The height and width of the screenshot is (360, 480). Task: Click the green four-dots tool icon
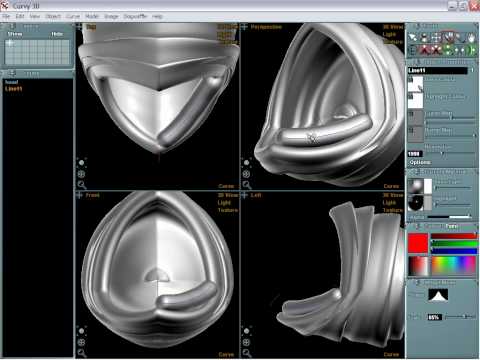point(448,50)
